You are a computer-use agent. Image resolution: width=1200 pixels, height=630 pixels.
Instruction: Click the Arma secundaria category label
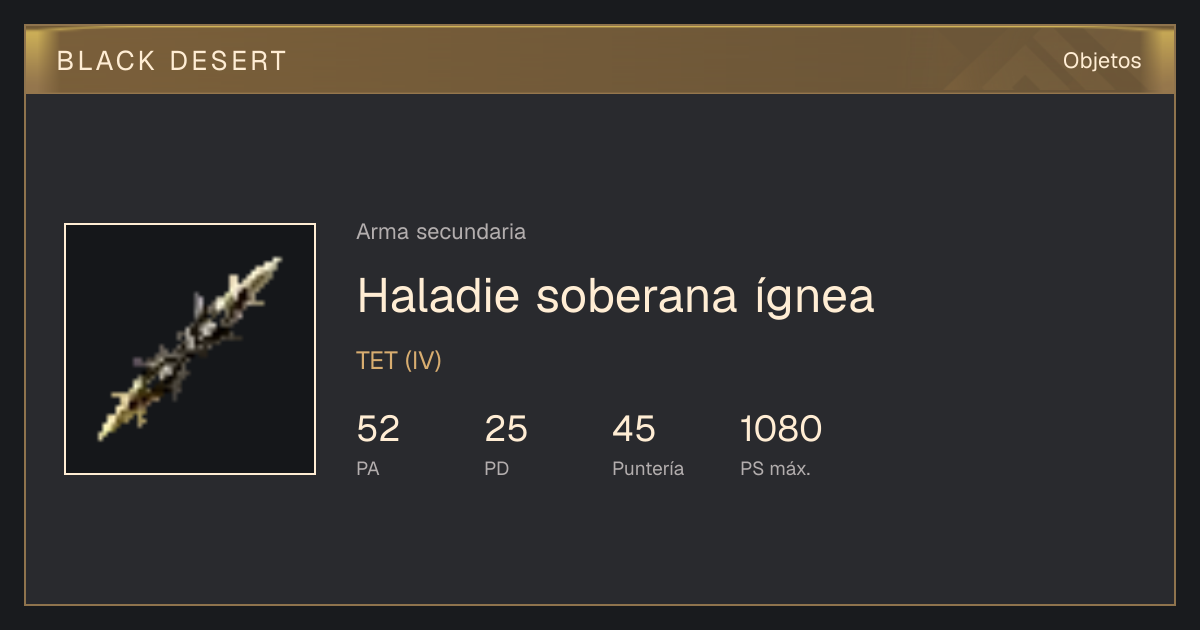click(441, 232)
